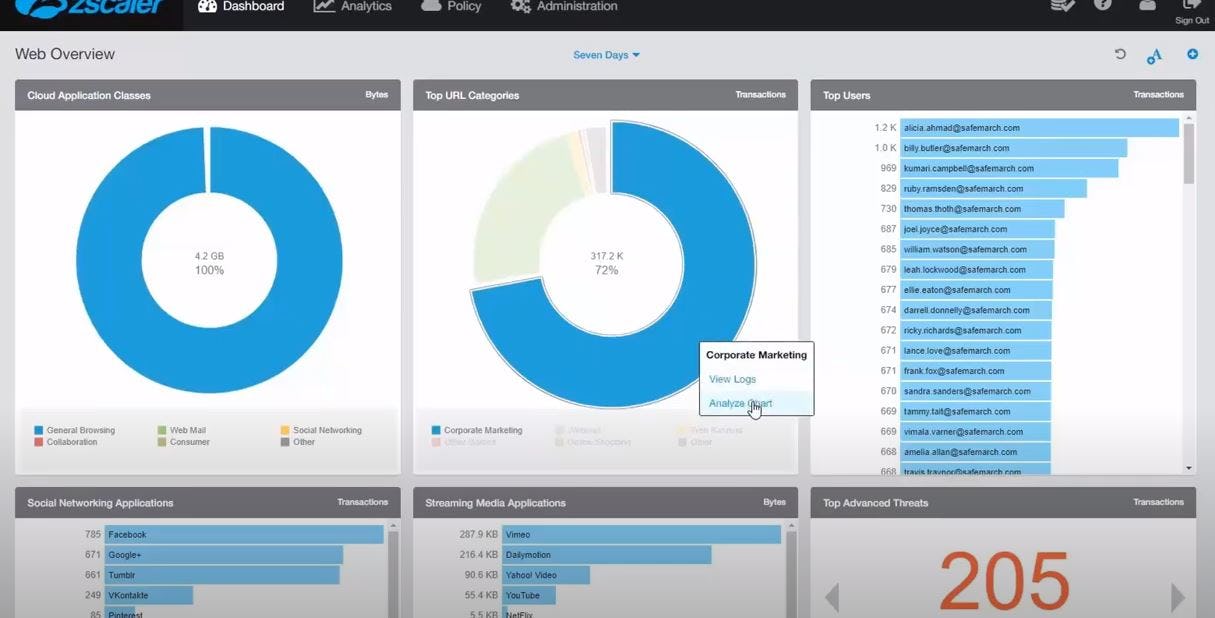This screenshot has width=1215, height=618.
Task: Click the Top Users panel scrollbar thumb
Action: tap(1189, 154)
